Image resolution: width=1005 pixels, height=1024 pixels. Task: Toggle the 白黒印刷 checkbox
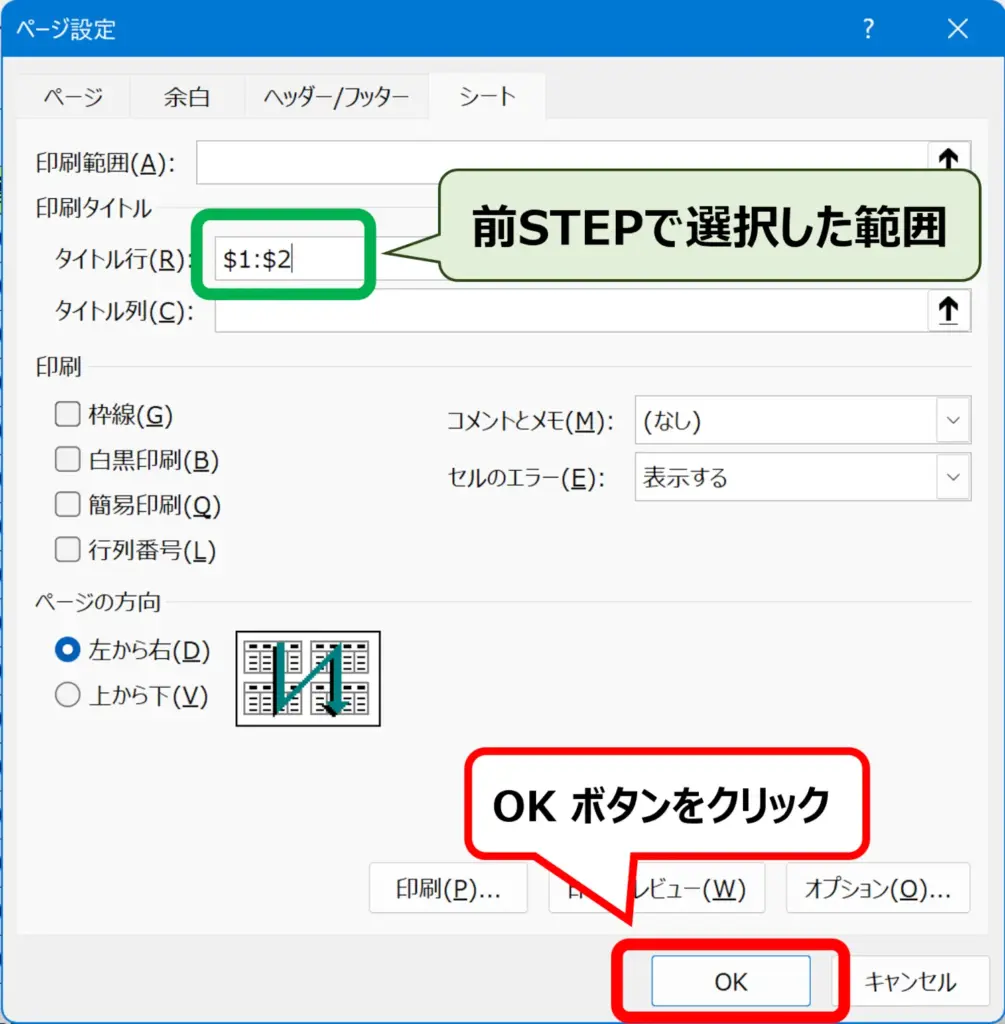tap(67, 460)
